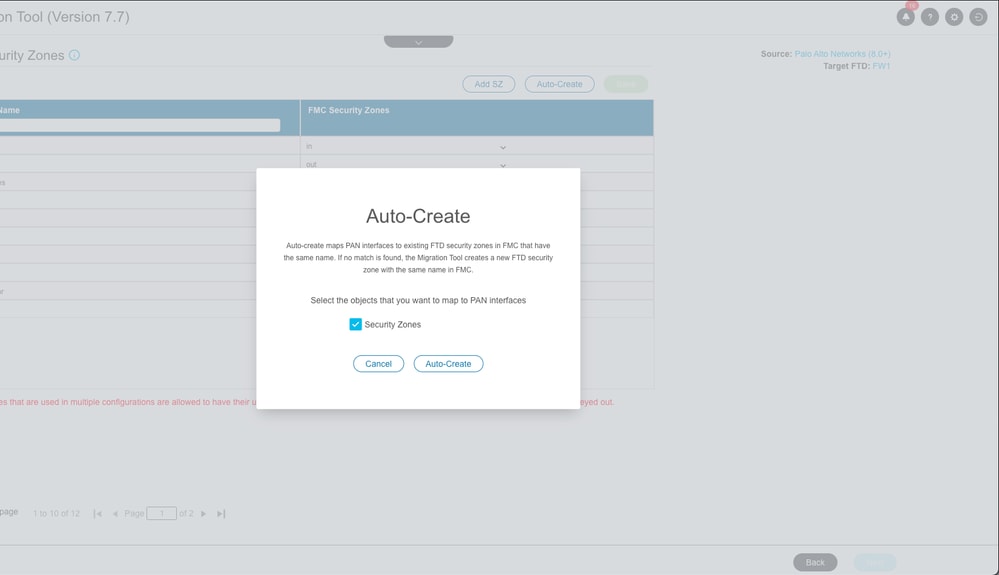Open the notifications bell icon

pos(905,17)
